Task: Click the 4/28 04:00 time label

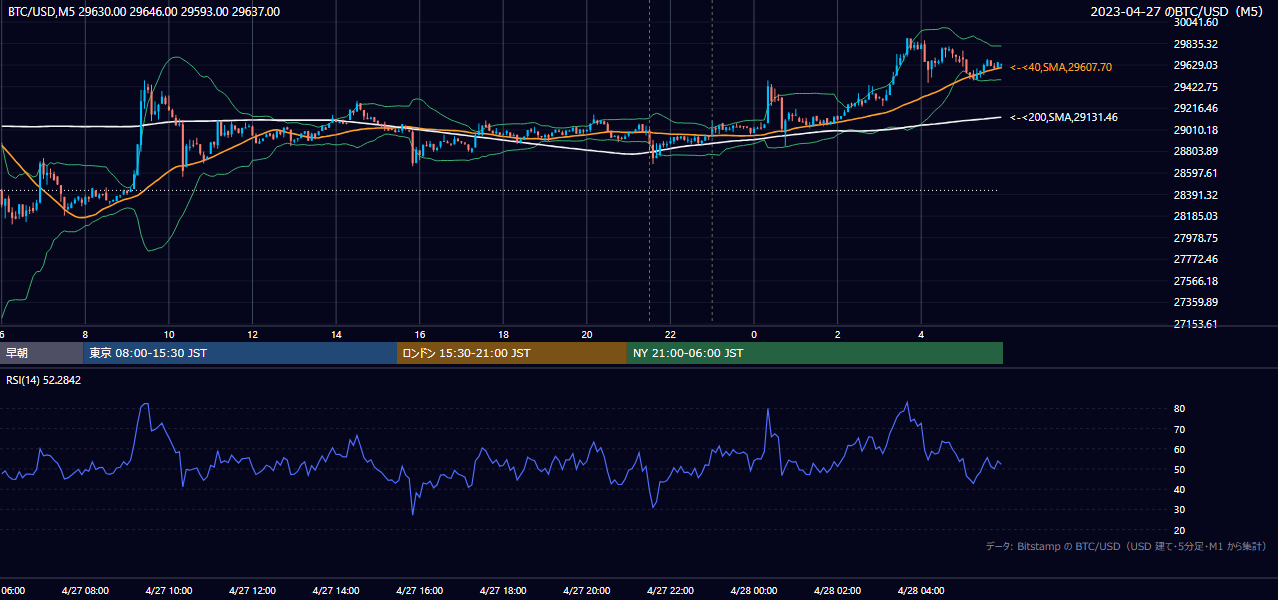Action: tap(920, 591)
